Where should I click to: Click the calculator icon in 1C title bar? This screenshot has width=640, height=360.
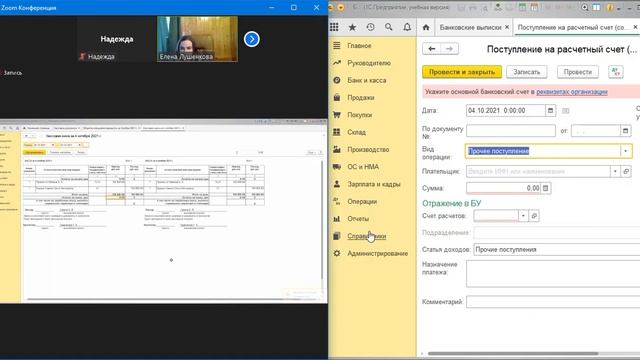pyautogui.click(x=522, y=7)
